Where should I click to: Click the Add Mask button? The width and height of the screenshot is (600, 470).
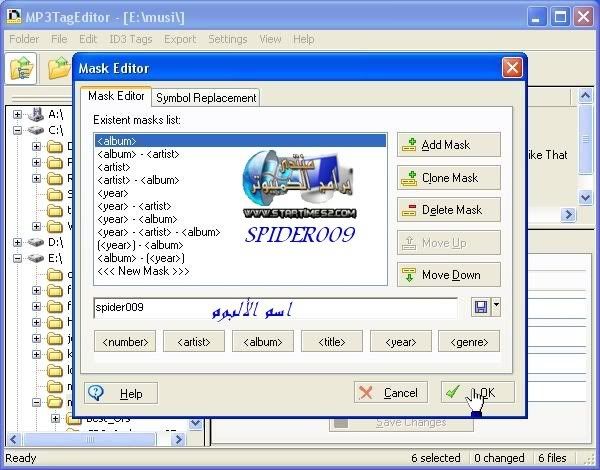tap(448, 145)
